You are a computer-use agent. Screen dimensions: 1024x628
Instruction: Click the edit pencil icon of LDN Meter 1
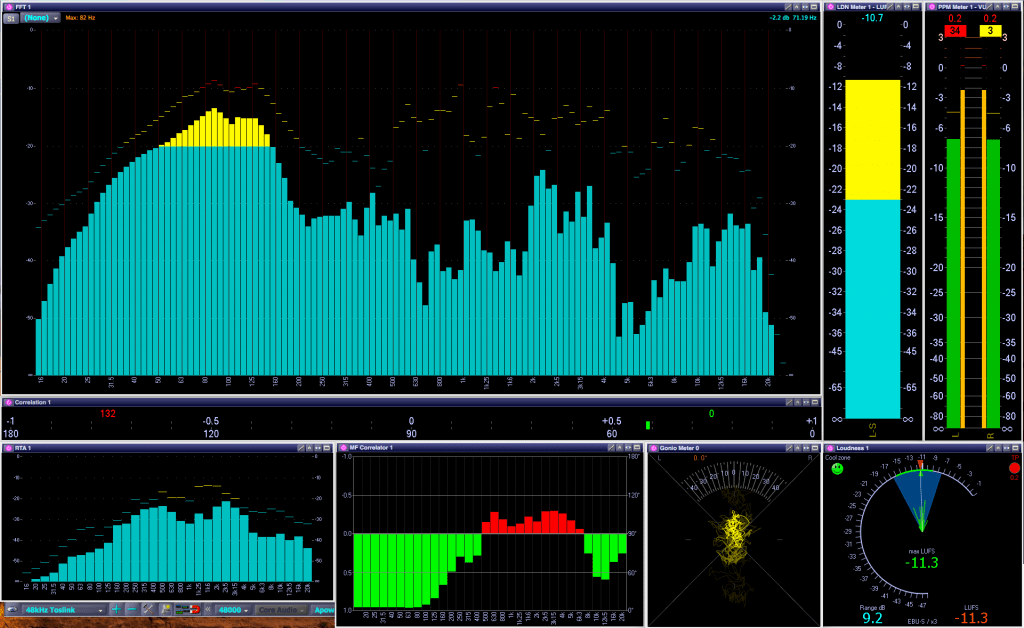click(890, 7)
